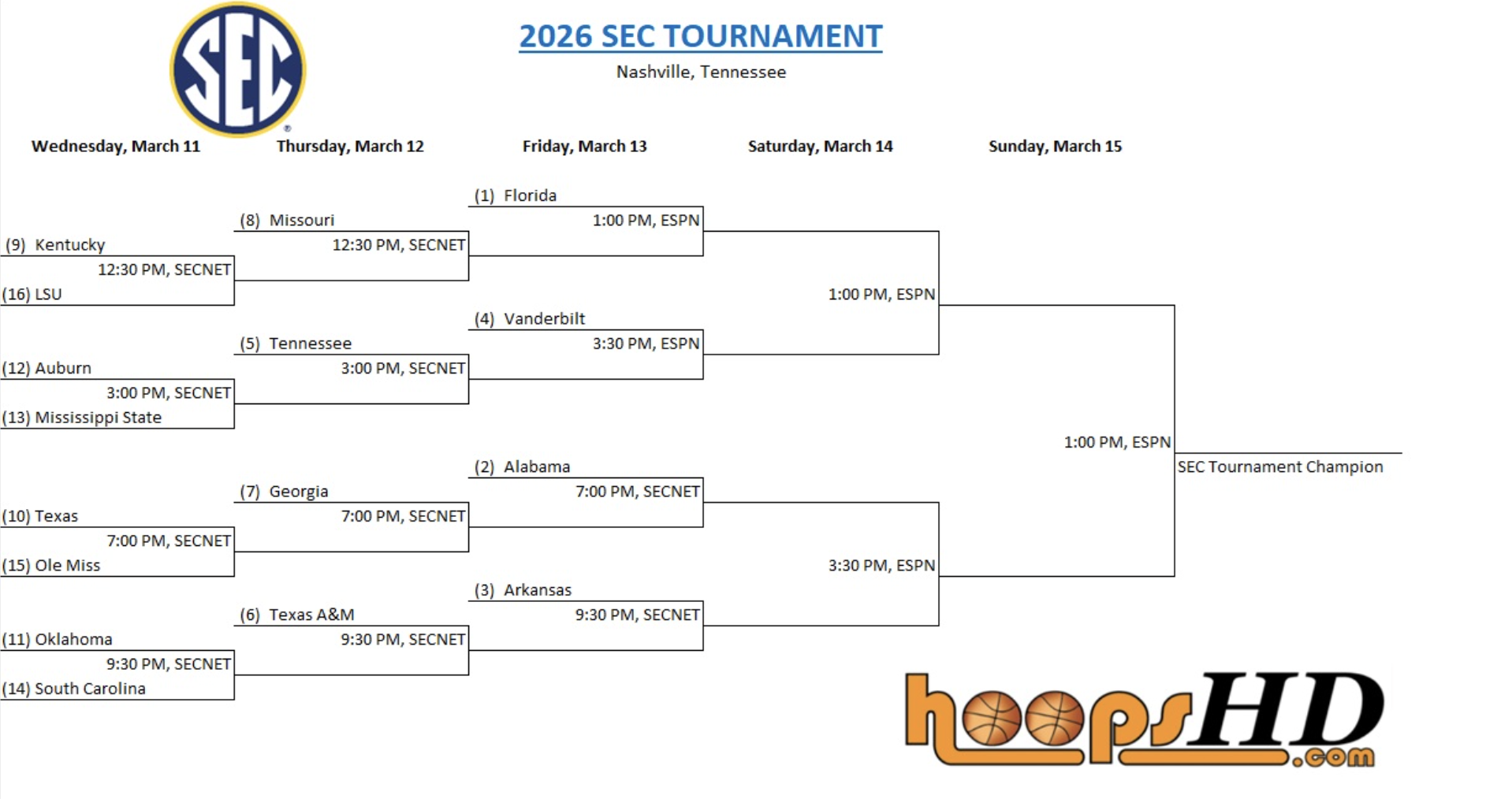The width and height of the screenshot is (1512, 810).
Task: Click the (3) Arkansas bracket entry
Action: pyautogui.click(x=523, y=590)
